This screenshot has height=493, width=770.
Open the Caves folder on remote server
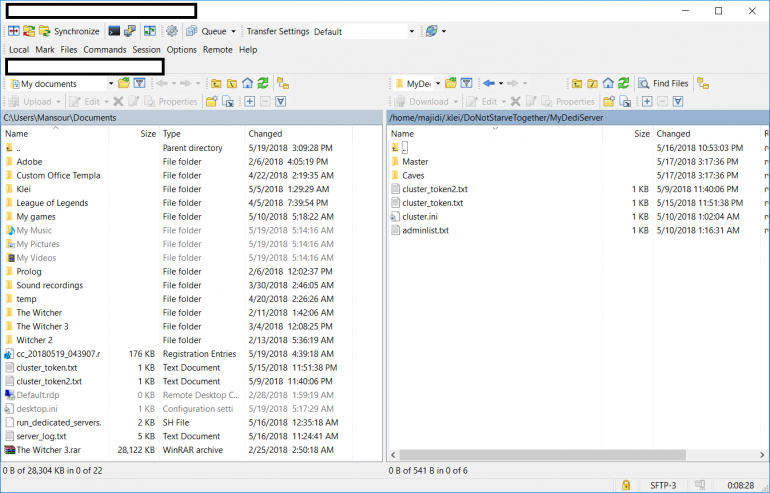[413, 175]
